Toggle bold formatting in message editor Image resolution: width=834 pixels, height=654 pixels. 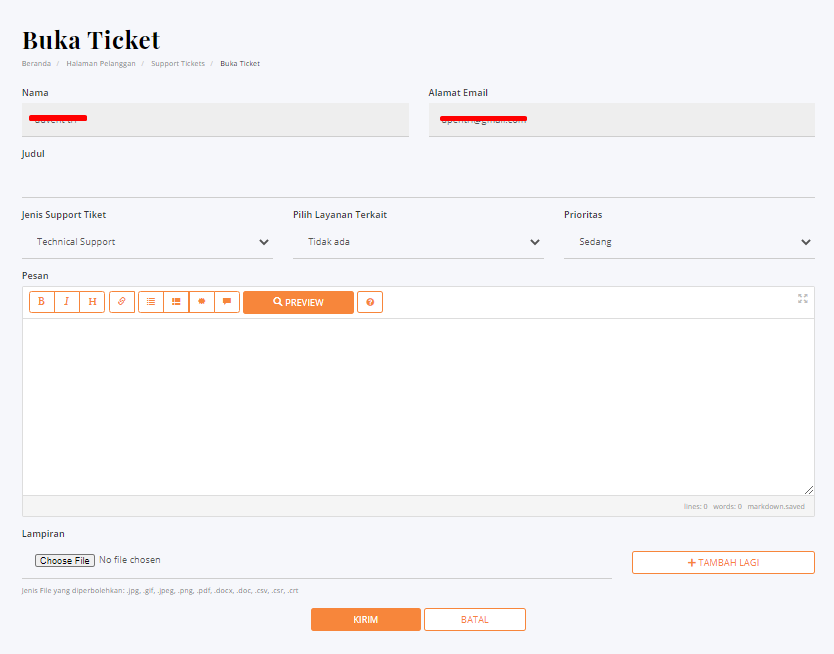pos(42,302)
